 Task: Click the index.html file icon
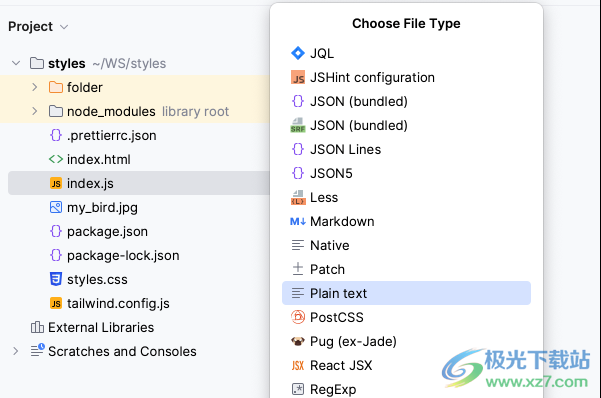click(56, 159)
